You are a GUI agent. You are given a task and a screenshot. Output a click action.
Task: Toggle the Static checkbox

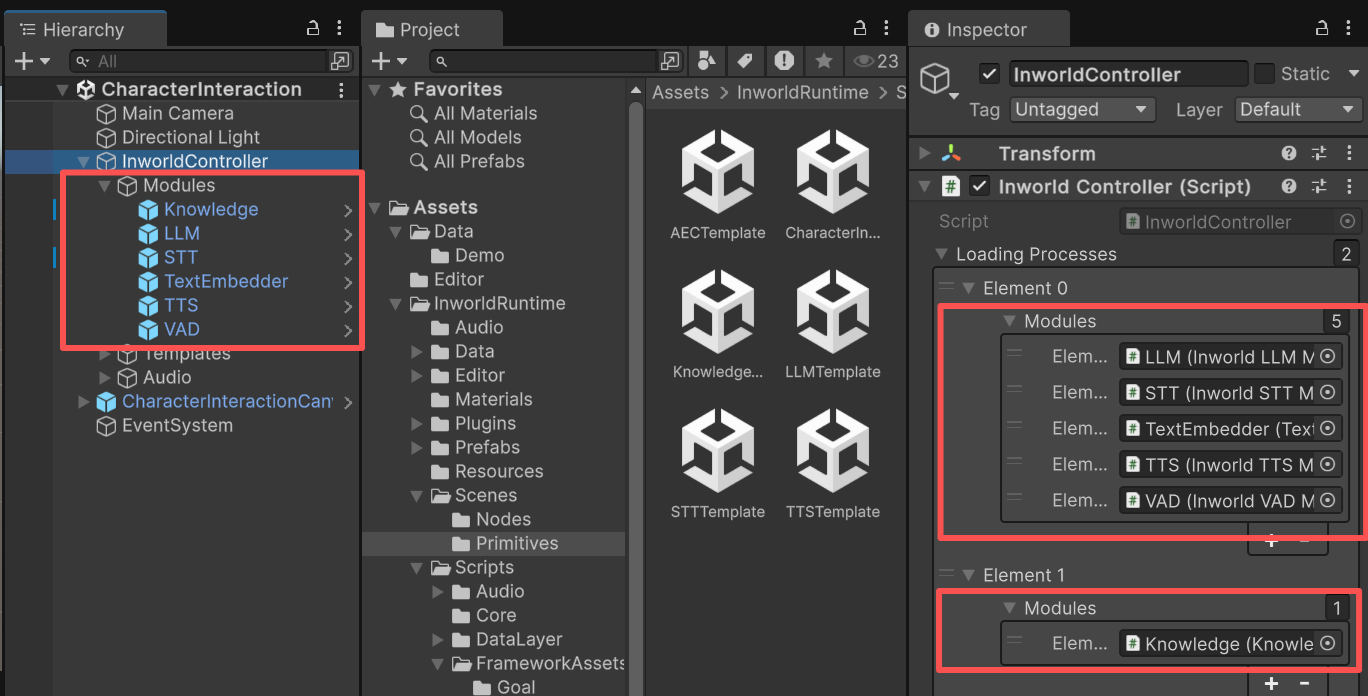click(1265, 74)
